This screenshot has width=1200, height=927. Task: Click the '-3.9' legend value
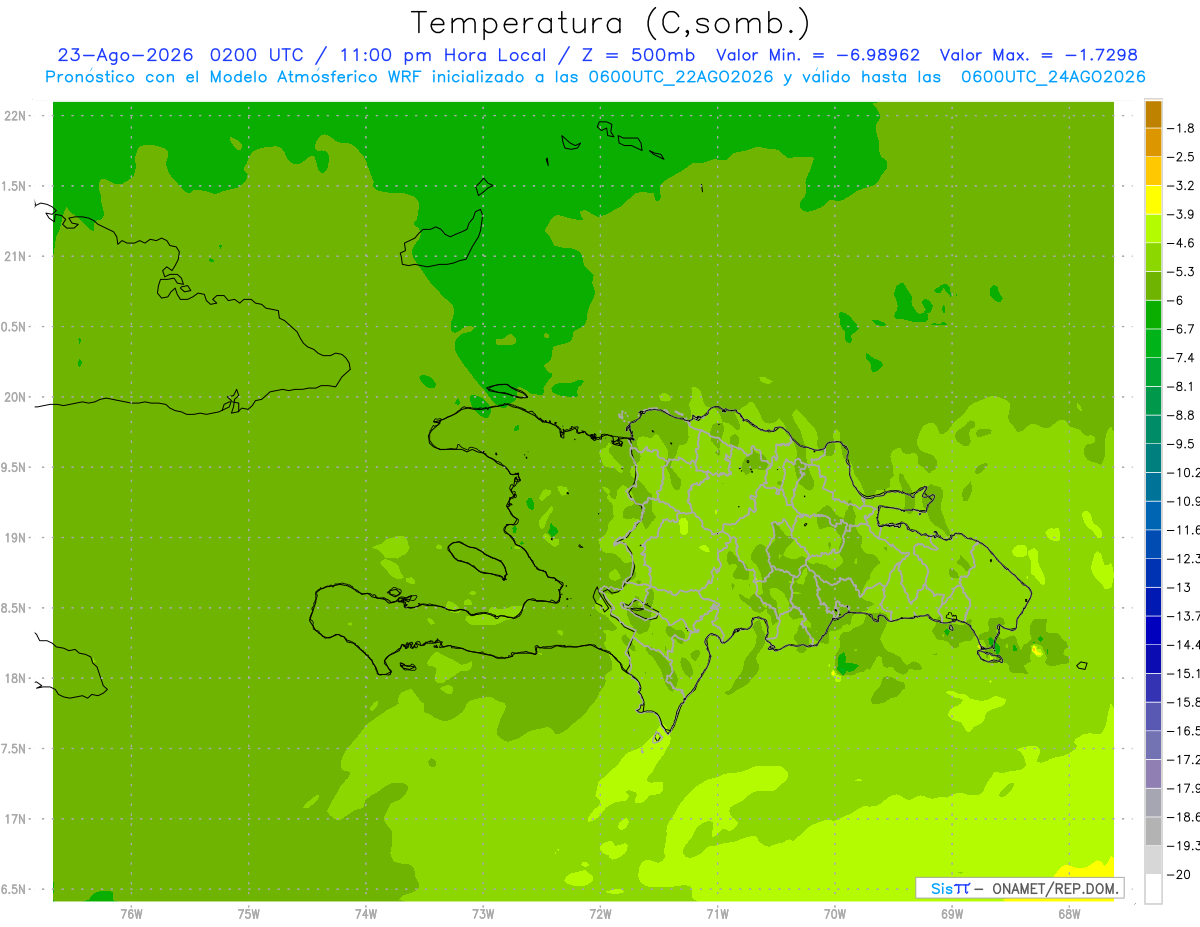click(x=1181, y=214)
